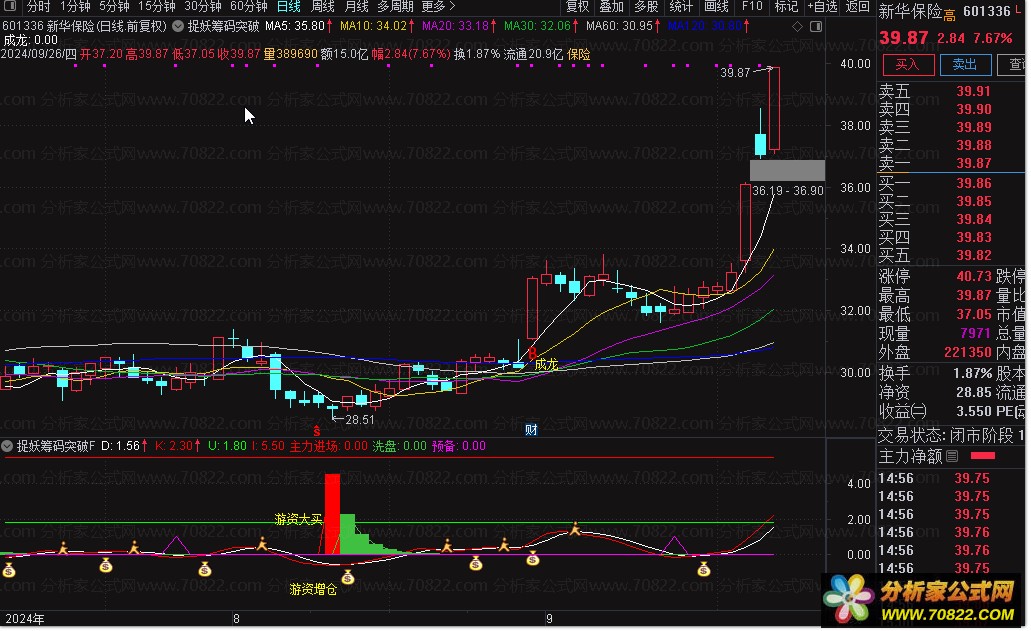The height and width of the screenshot is (631, 1031).
Task: Click the MA30: 32.06 label
Action: coord(537,26)
